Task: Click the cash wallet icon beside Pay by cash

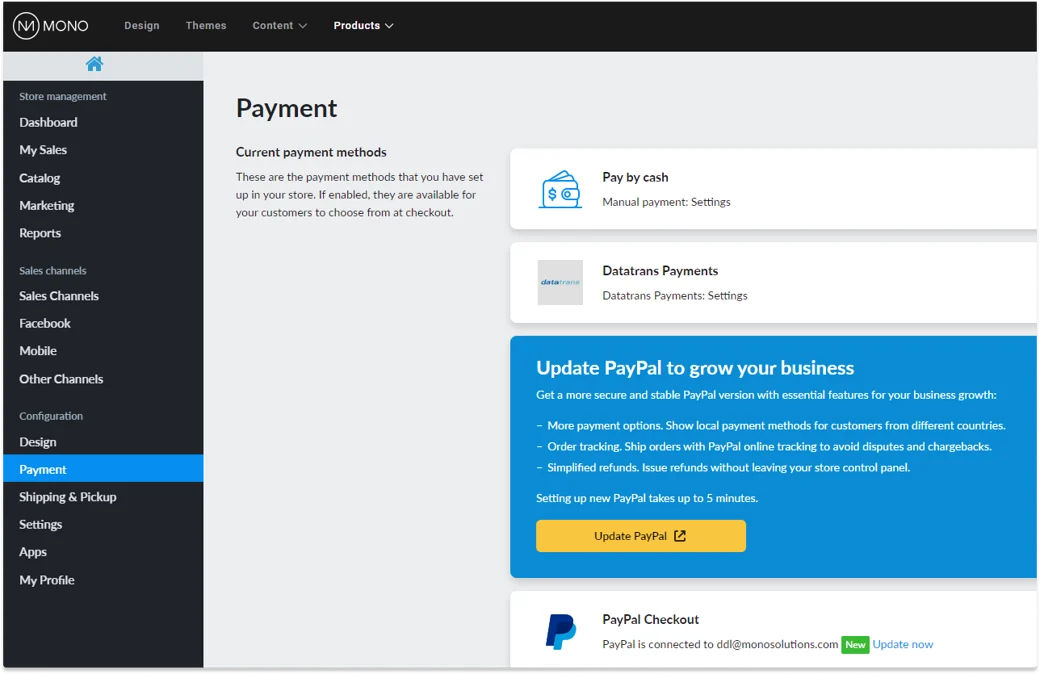Action: pyautogui.click(x=560, y=189)
